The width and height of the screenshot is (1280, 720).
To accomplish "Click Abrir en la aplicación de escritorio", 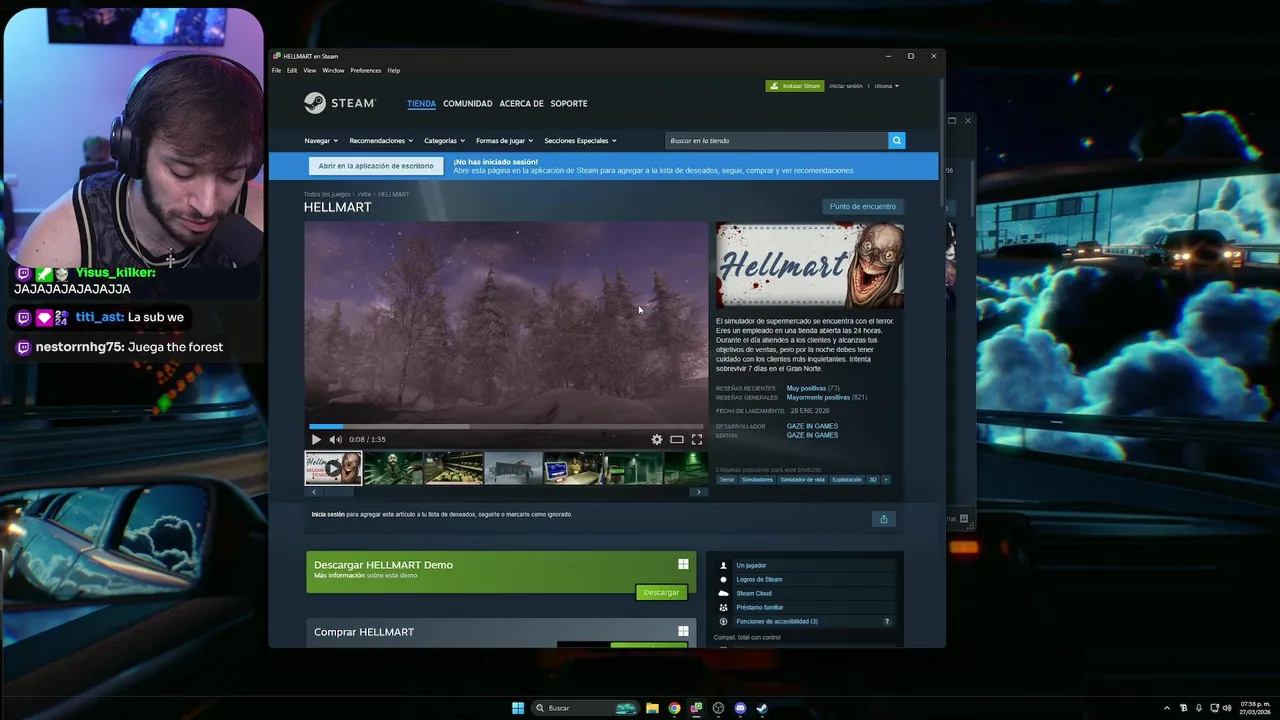I will click(x=376, y=166).
